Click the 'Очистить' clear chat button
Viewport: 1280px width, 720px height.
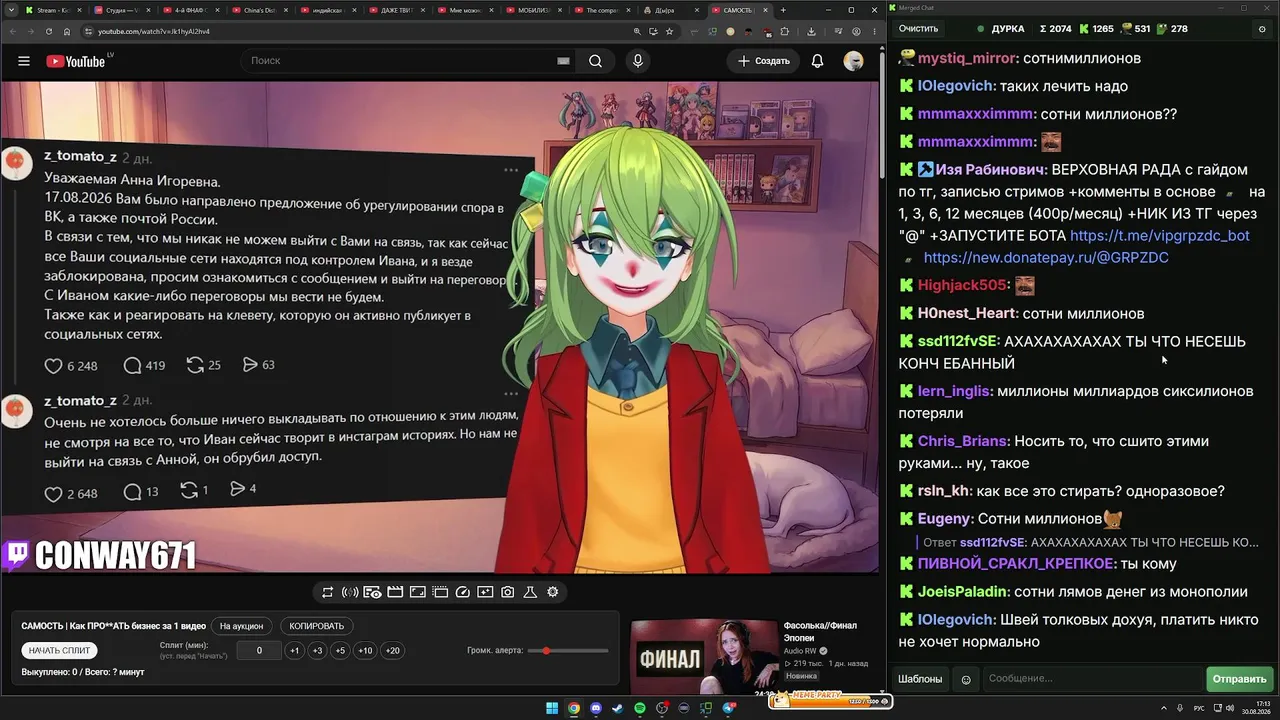(918, 29)
